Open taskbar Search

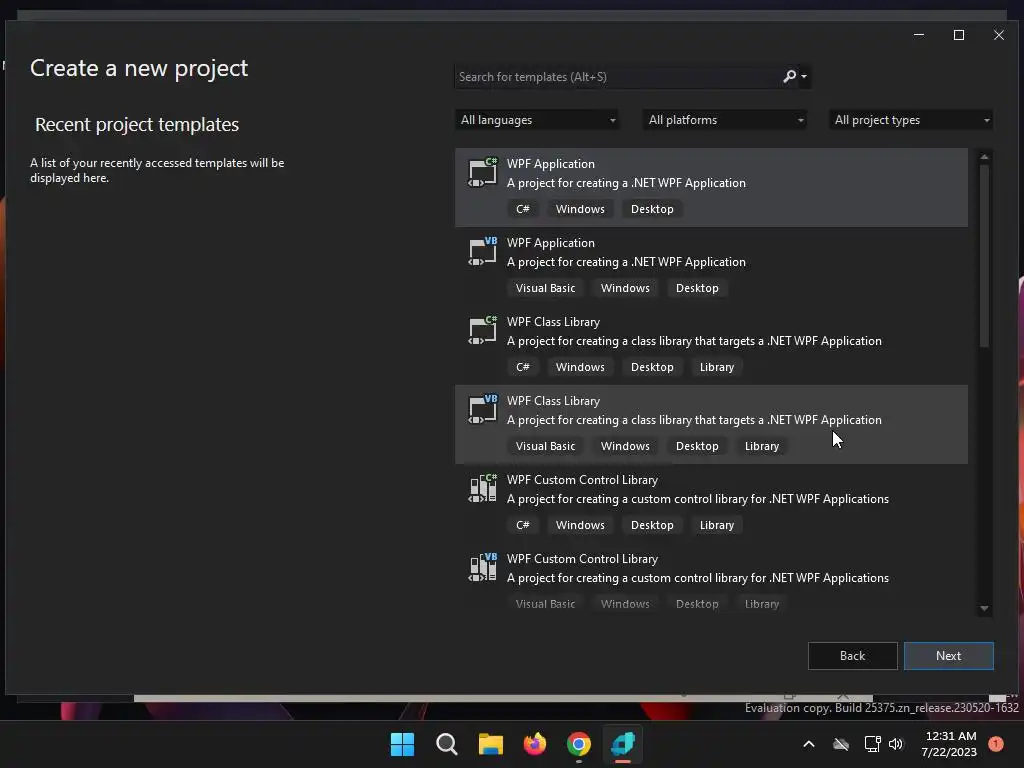447,744
